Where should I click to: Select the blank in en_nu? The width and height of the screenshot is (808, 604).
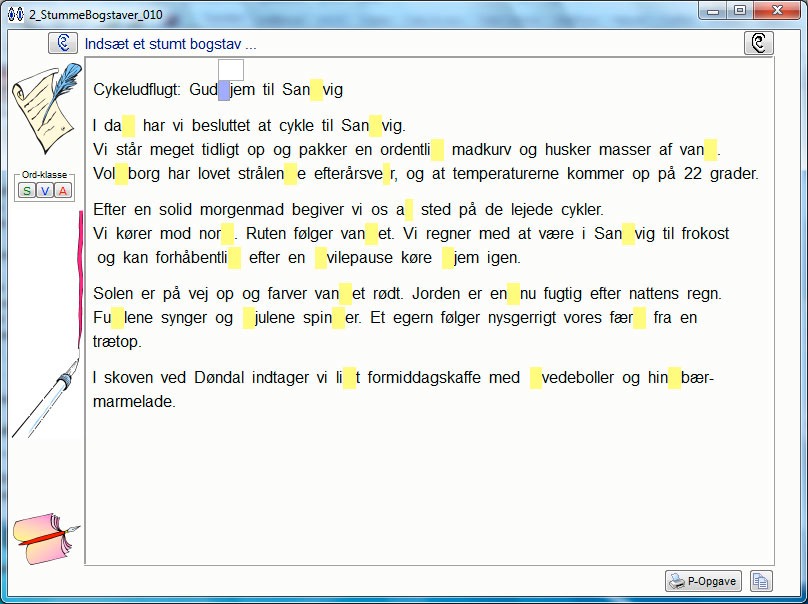tap(513, 294)
